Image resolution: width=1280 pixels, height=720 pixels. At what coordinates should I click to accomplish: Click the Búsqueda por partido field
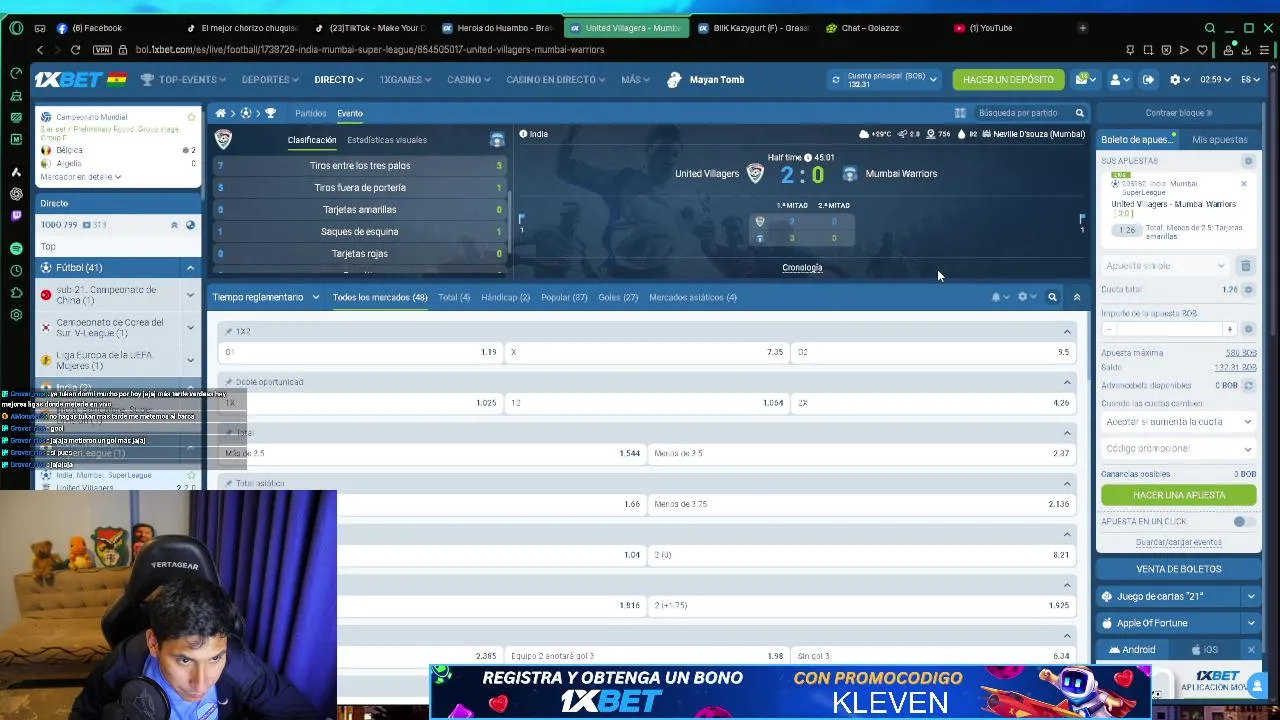(1020, 113)
